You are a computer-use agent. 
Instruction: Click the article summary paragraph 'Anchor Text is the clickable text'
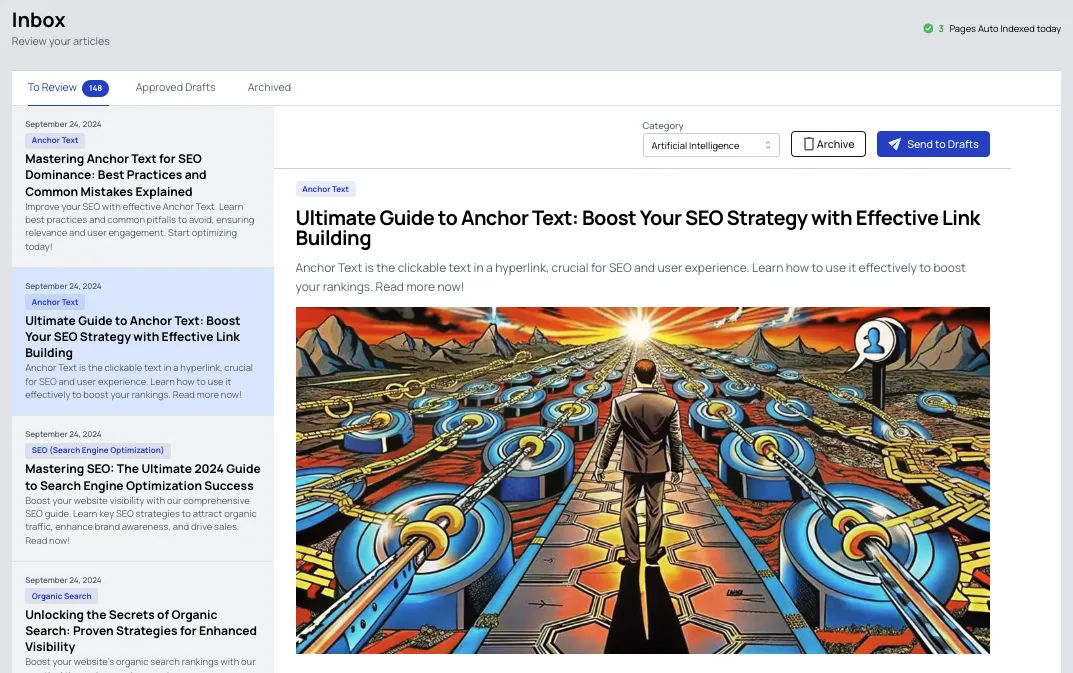click(630, 277)
